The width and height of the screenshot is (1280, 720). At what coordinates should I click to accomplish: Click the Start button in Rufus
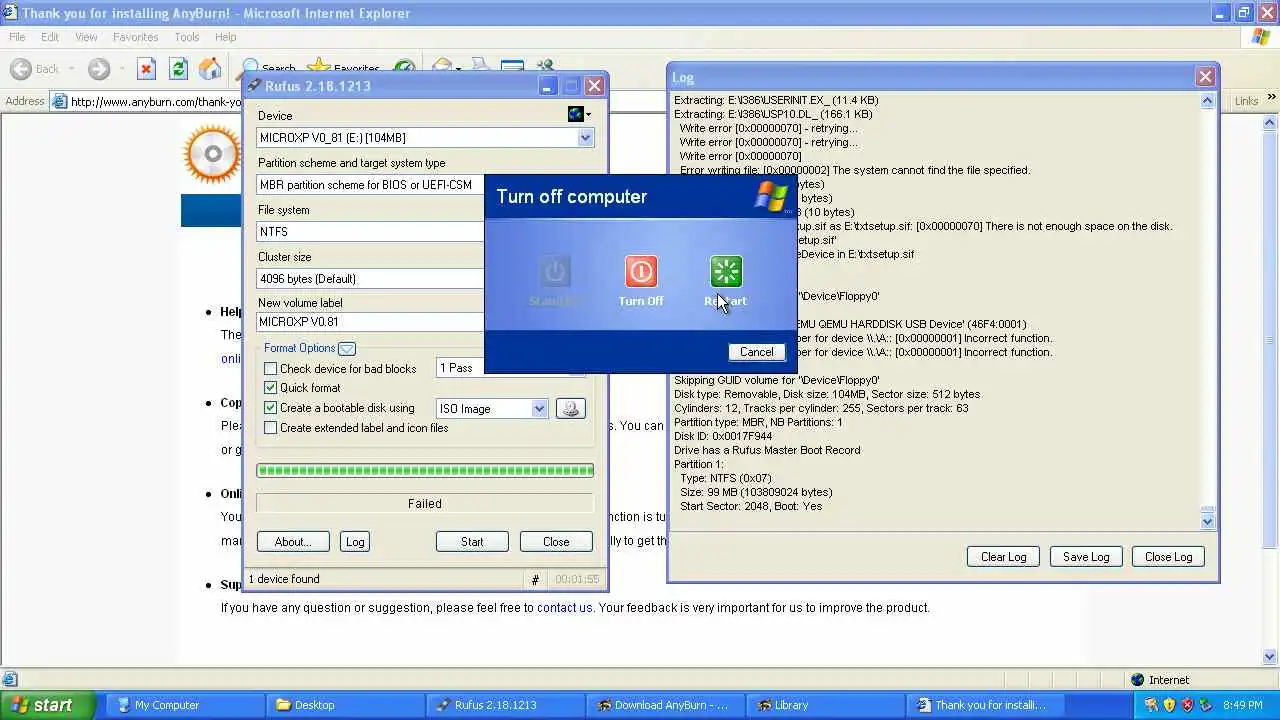point(472,542)
